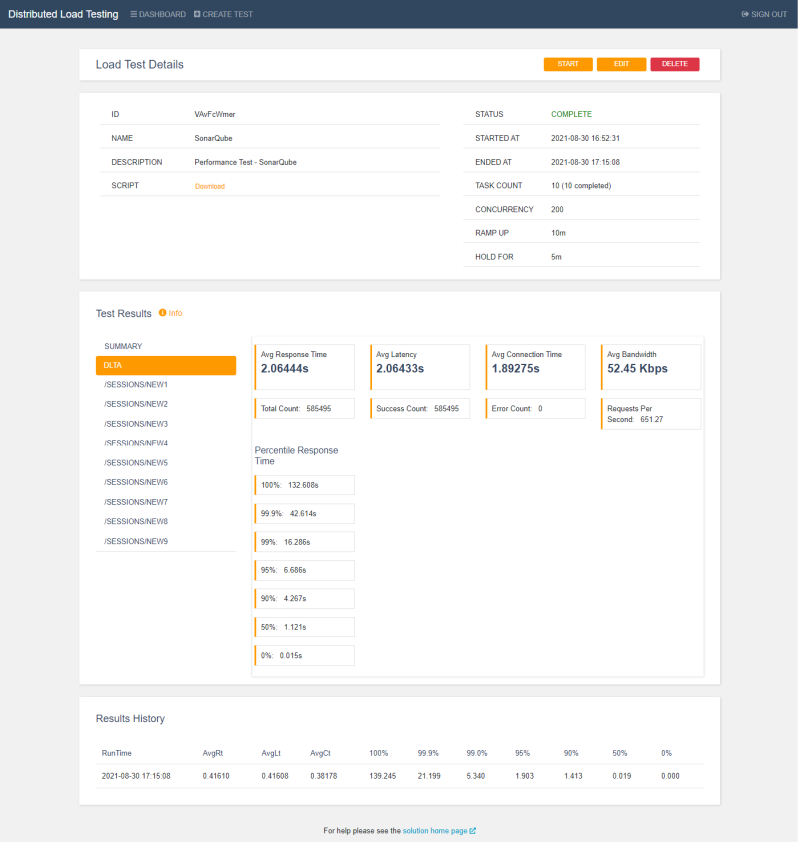The height and width of the screenshot is (843, 800).
Task: Click the history AvgCt value 0.38178
Action: point(324,776)
